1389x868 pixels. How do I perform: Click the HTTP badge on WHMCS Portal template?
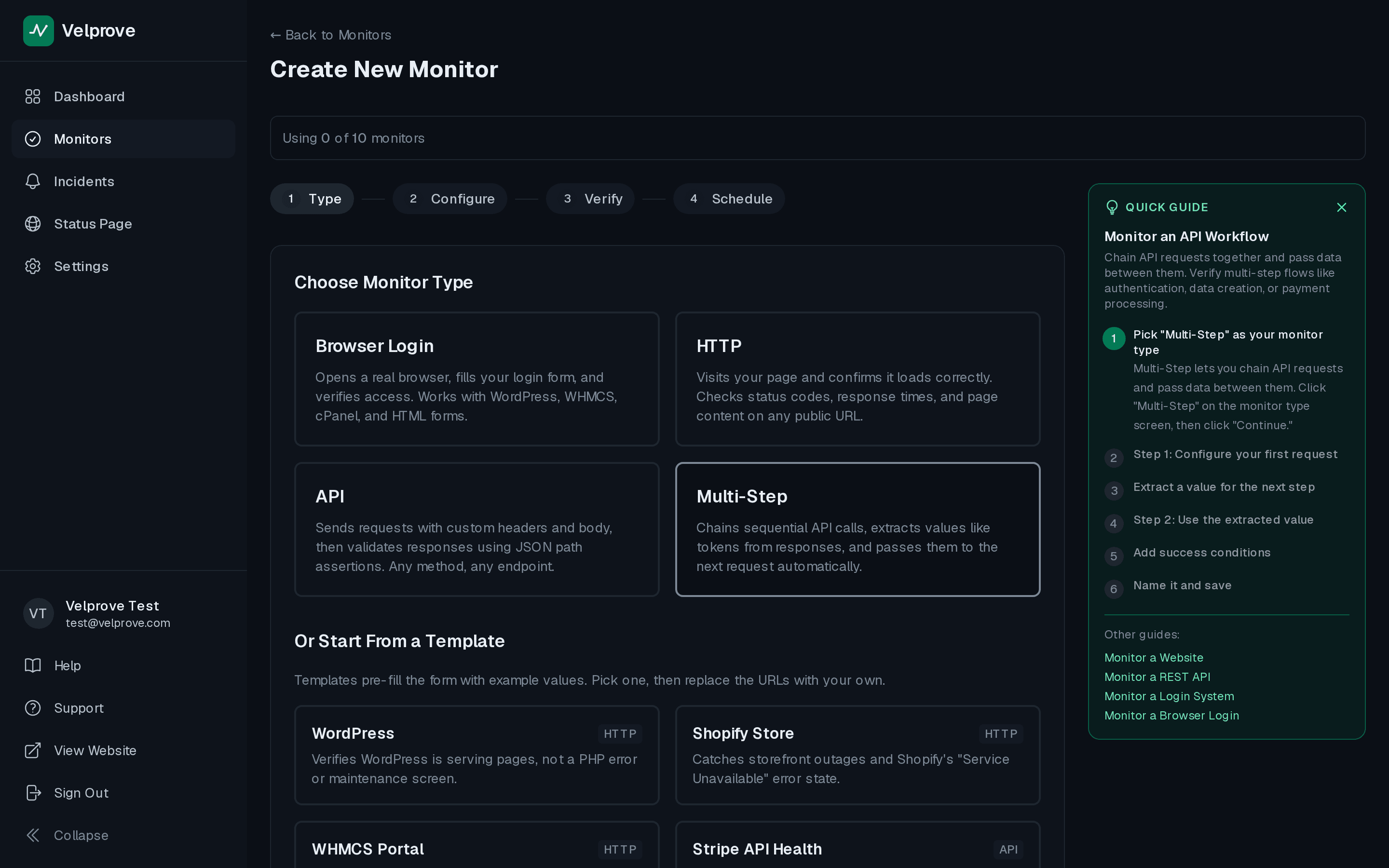620,850
